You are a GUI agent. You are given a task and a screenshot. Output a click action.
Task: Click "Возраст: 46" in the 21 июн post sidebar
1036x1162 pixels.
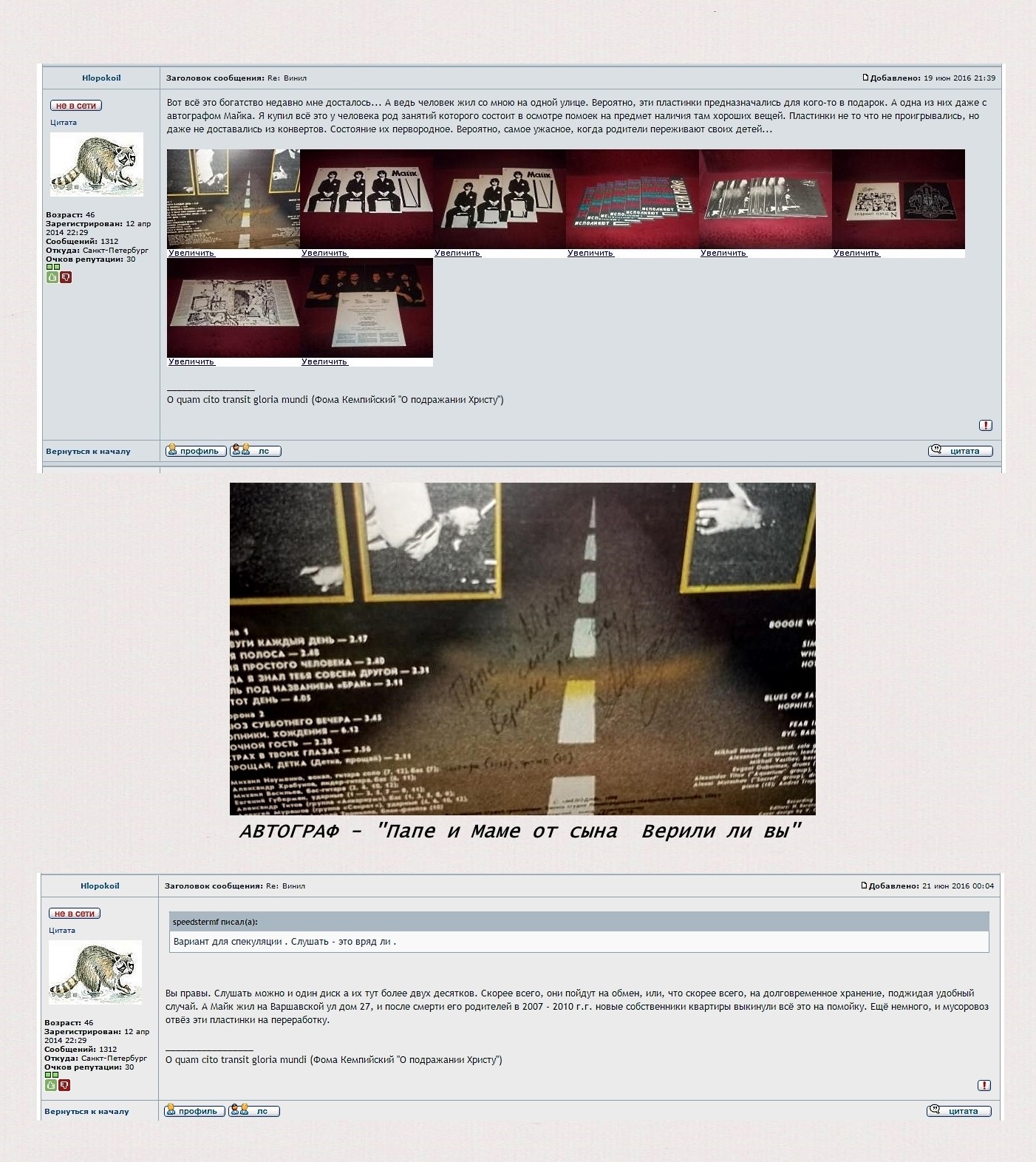[x=69, y=1022]
